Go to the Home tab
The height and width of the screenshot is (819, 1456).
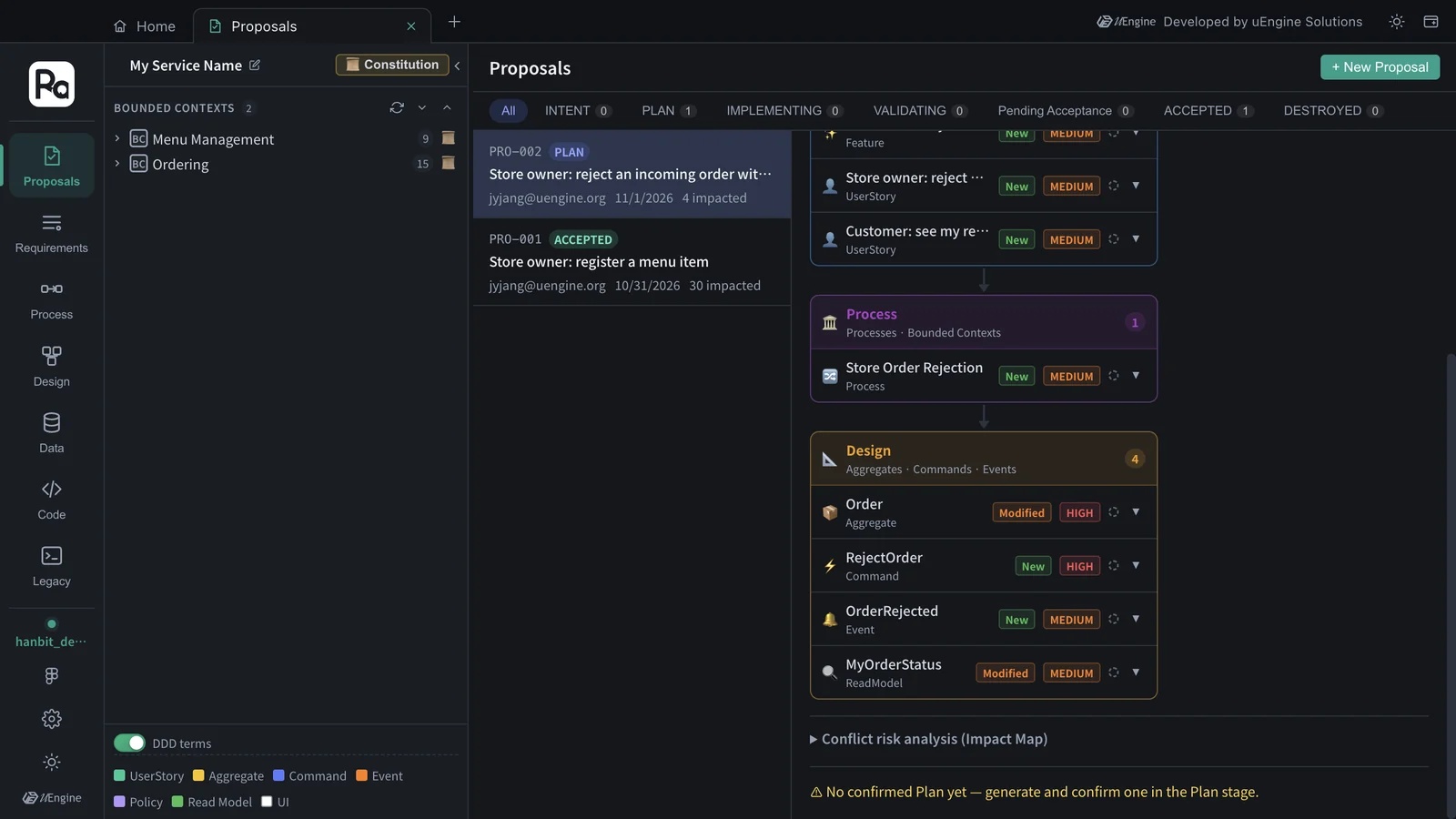[x=145, y=26]
